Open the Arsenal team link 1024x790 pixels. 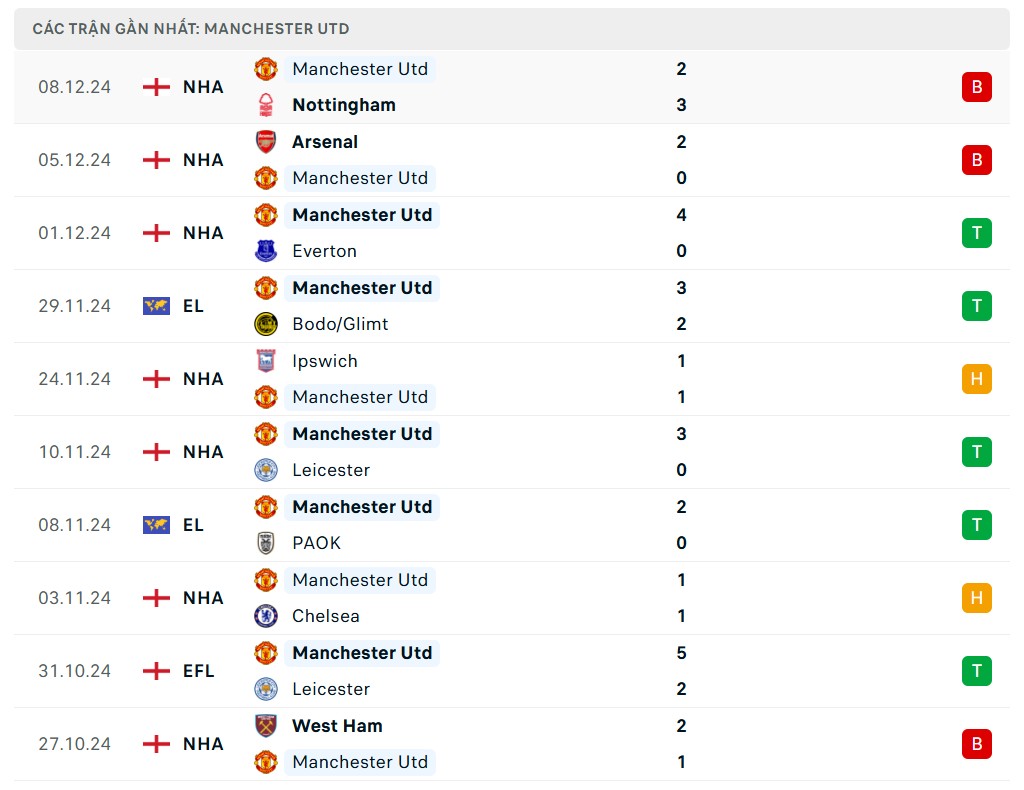tap(324, 142)
